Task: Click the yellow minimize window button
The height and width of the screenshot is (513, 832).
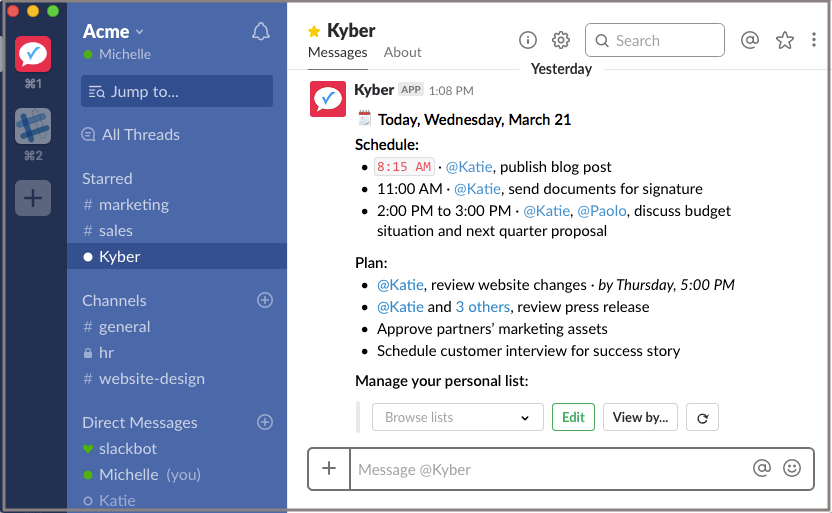Action: 33,11
